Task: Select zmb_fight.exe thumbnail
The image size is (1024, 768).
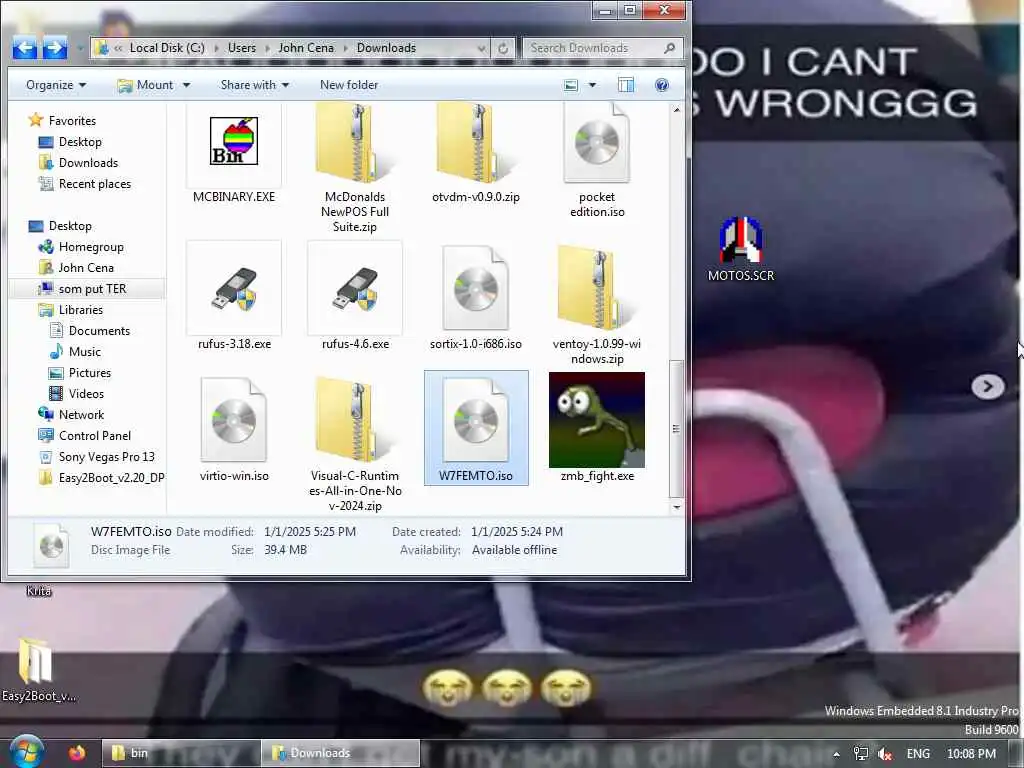Action: tap(597, 420)
